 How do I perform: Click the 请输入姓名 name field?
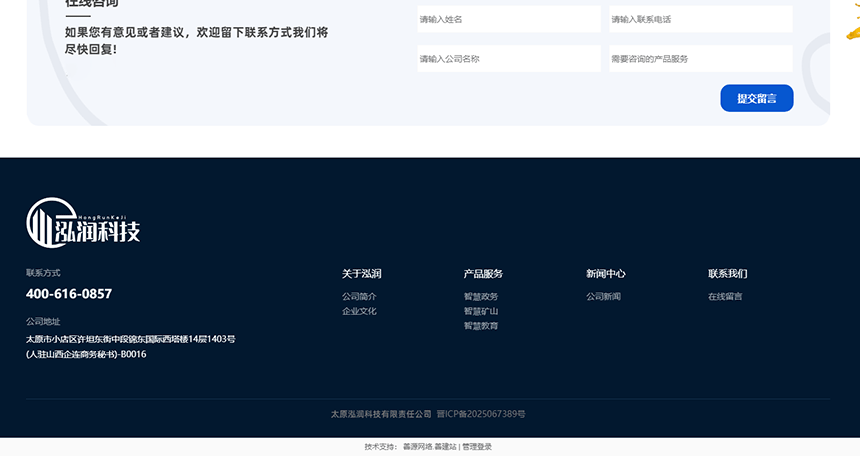[508, 19]
